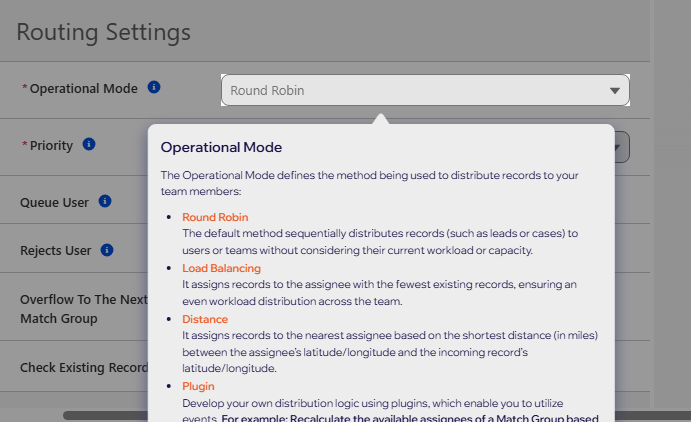Click the Routing Settings page heading
The width and height of the screenshot is (691, 422).
104,32
